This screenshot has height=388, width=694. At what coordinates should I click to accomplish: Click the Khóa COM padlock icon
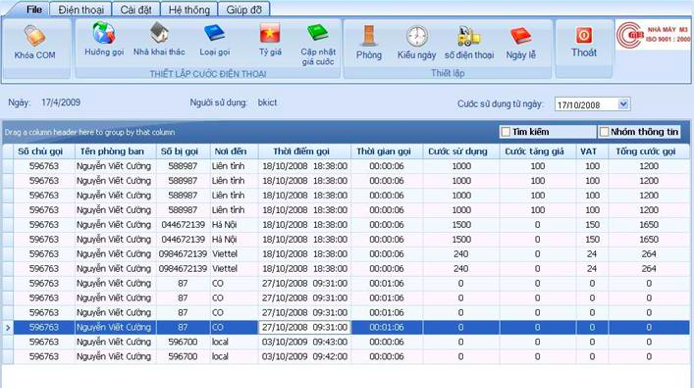pyautogui.click(x=34, y=36)
